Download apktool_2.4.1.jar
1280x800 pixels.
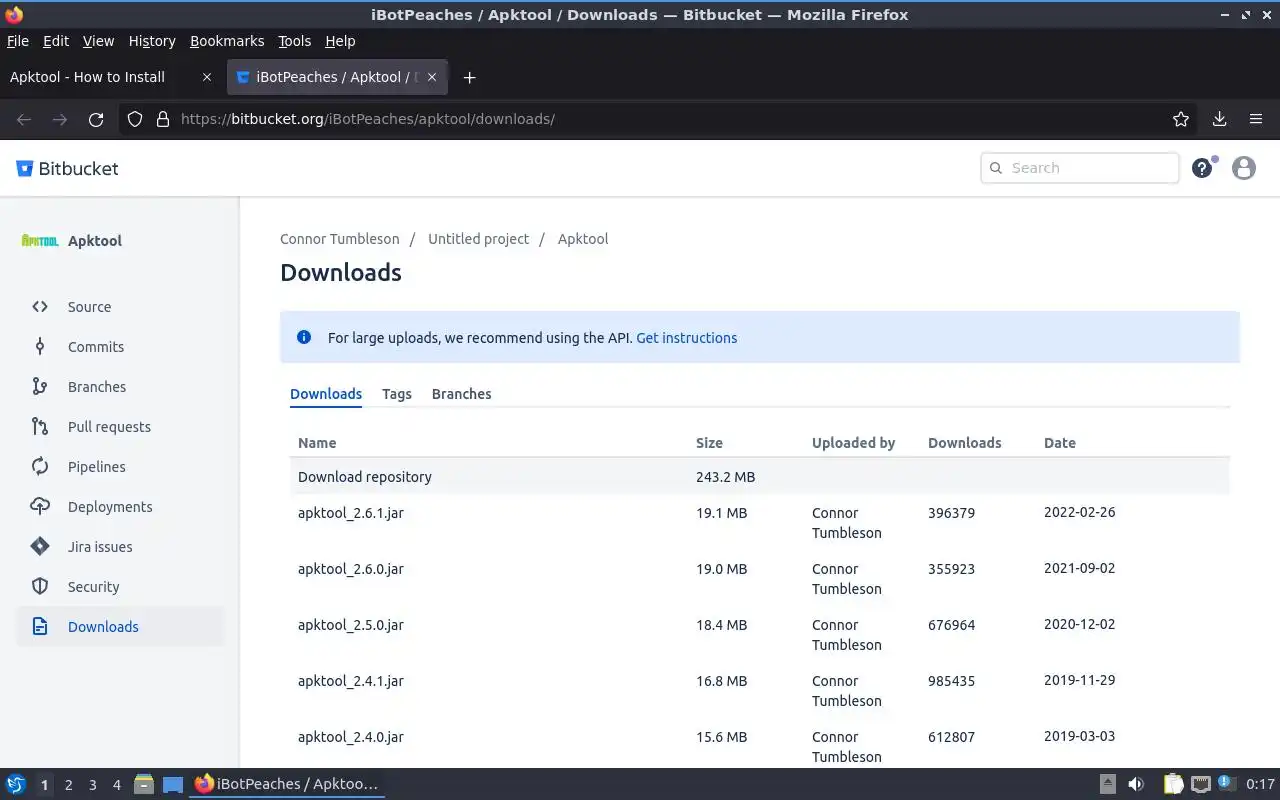tap(351, 681)
